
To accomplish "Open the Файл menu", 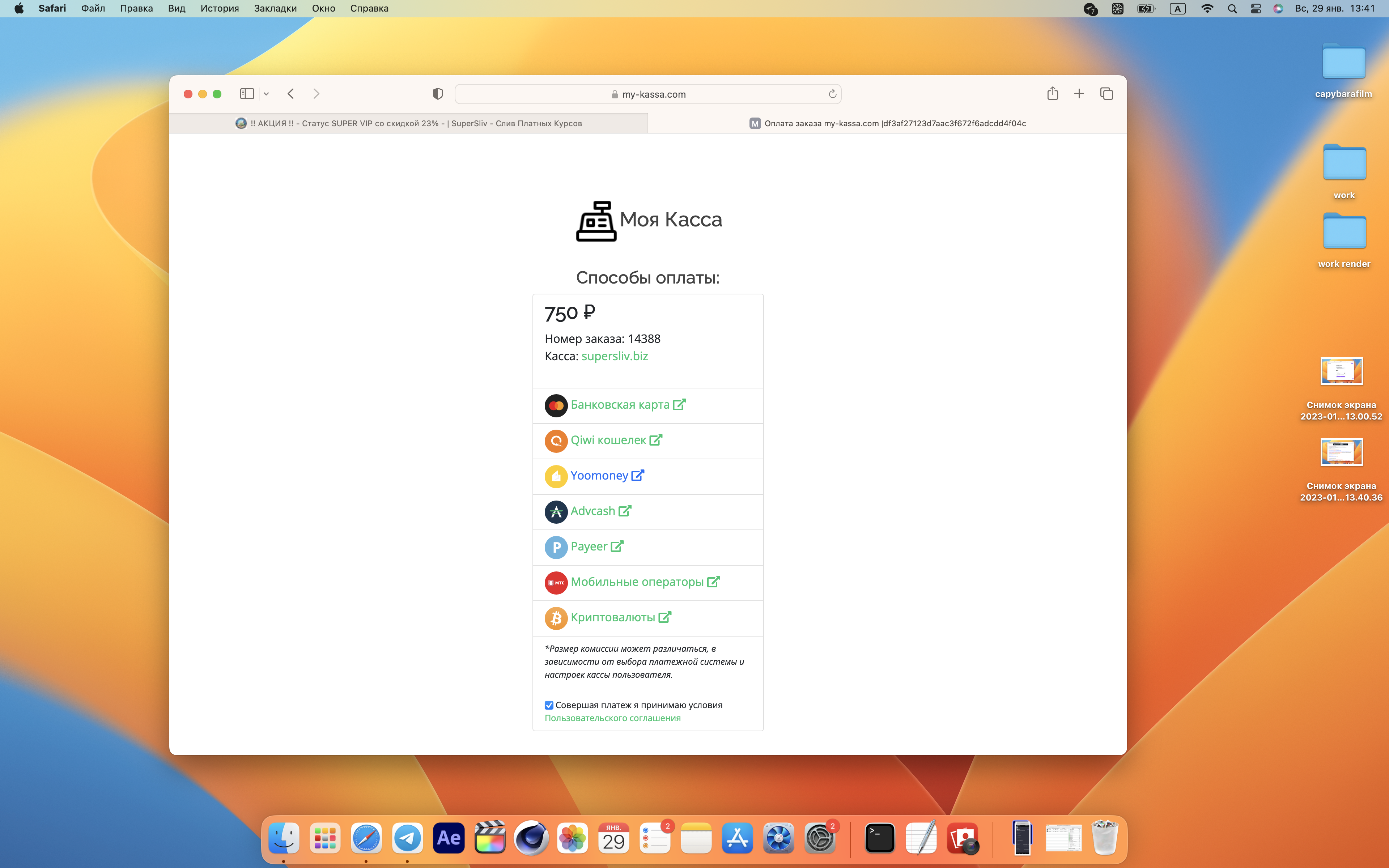I will tap(93, 9).
